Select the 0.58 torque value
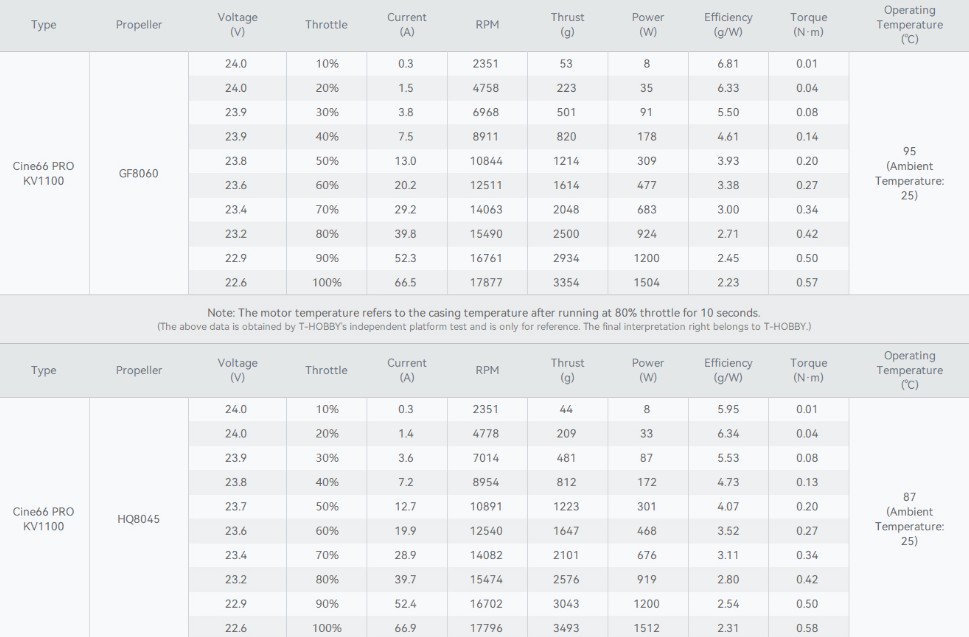This screenshot has width=969, height=637. point(807,628)
